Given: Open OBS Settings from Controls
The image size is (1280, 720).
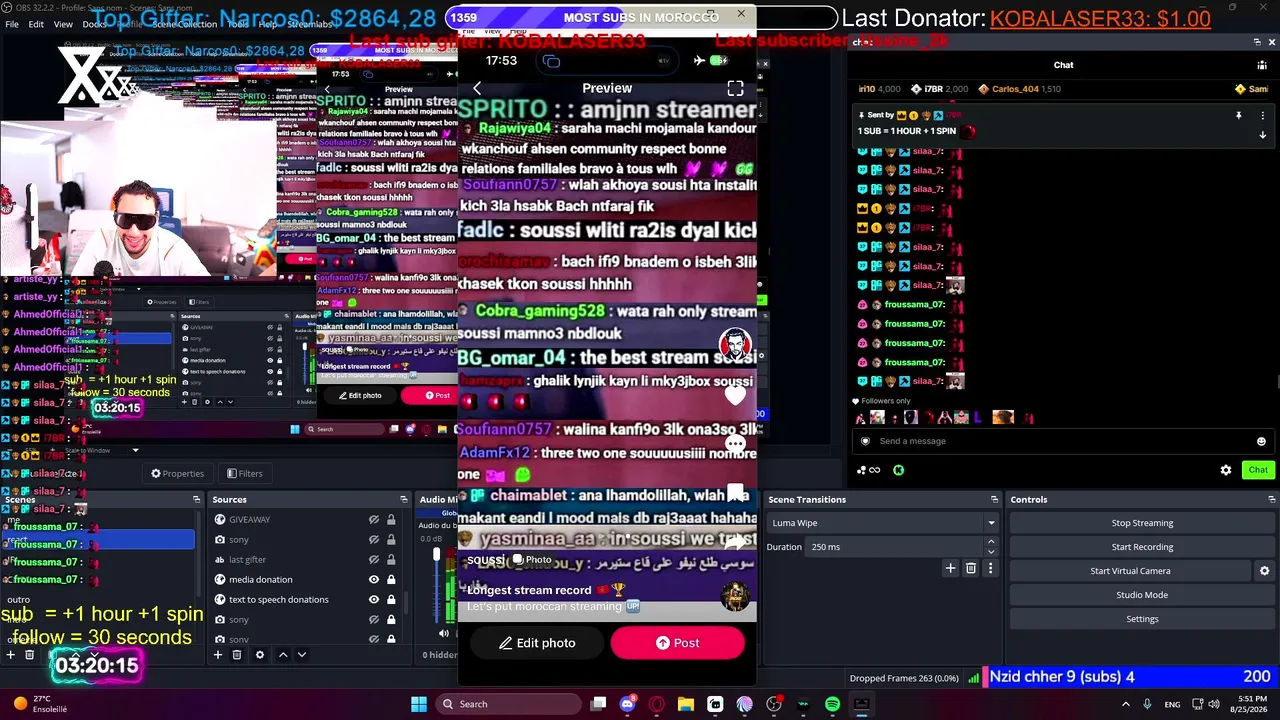Looking at the screenshot, I should click(x=1142, y=619).
